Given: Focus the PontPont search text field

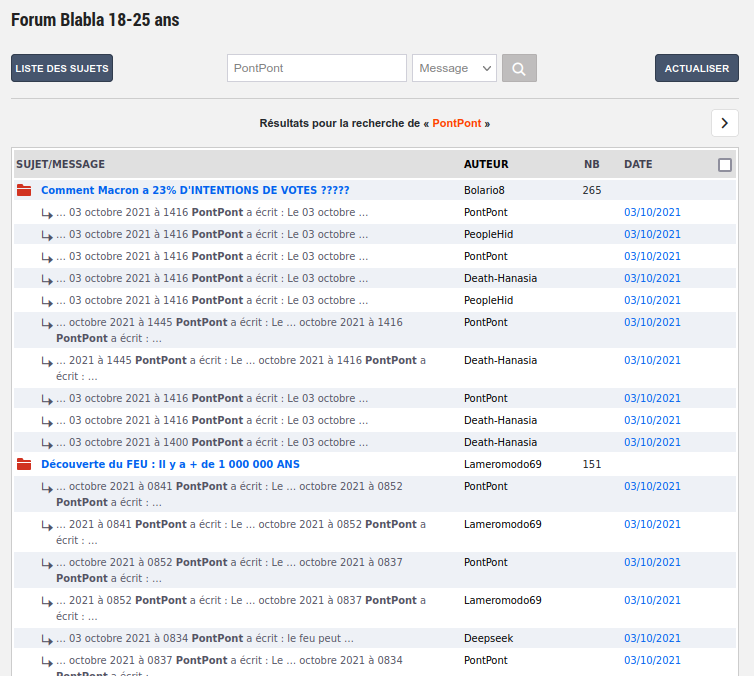Looking at the screenshot, I should 316,68.
